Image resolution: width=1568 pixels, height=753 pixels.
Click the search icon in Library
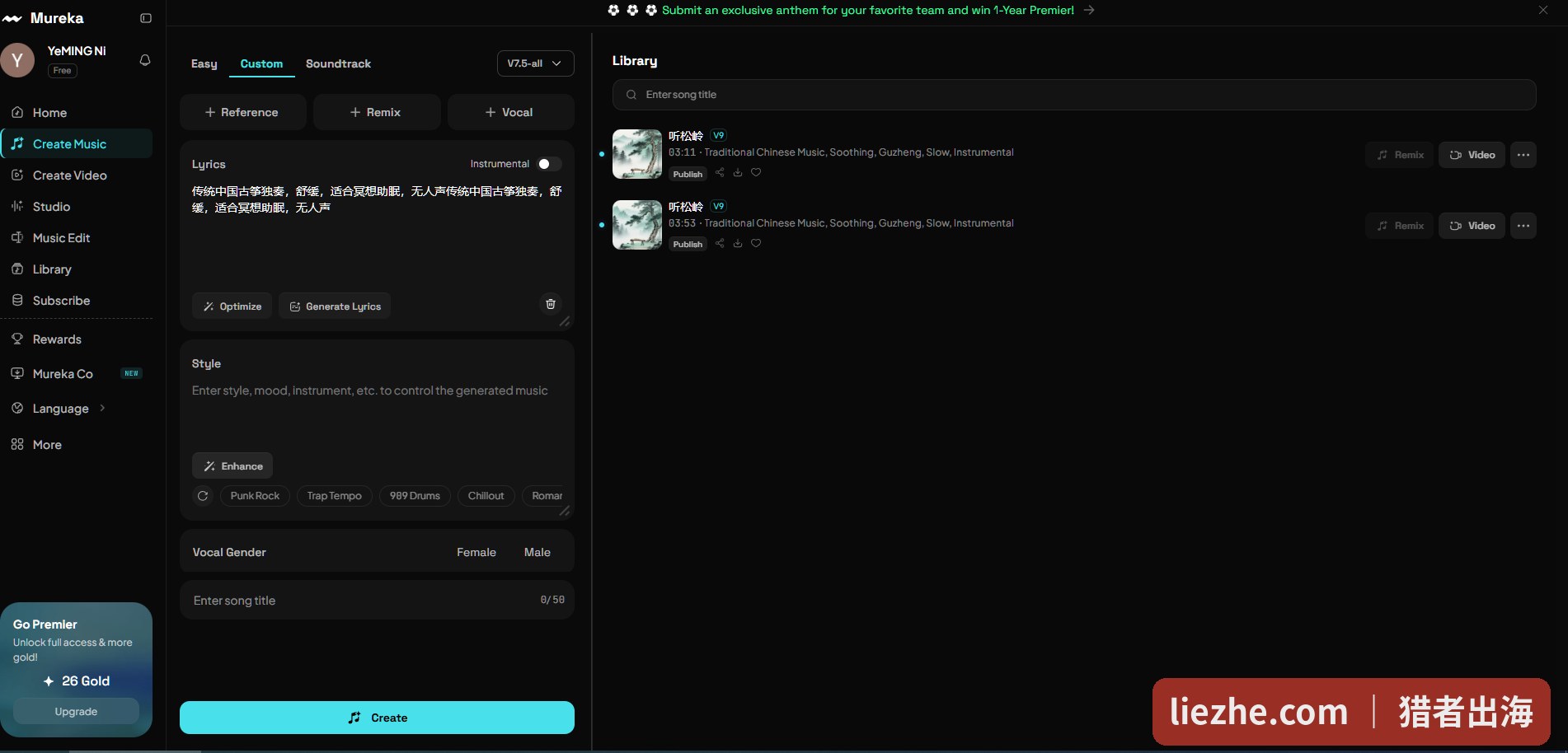[x=631, y=95]
